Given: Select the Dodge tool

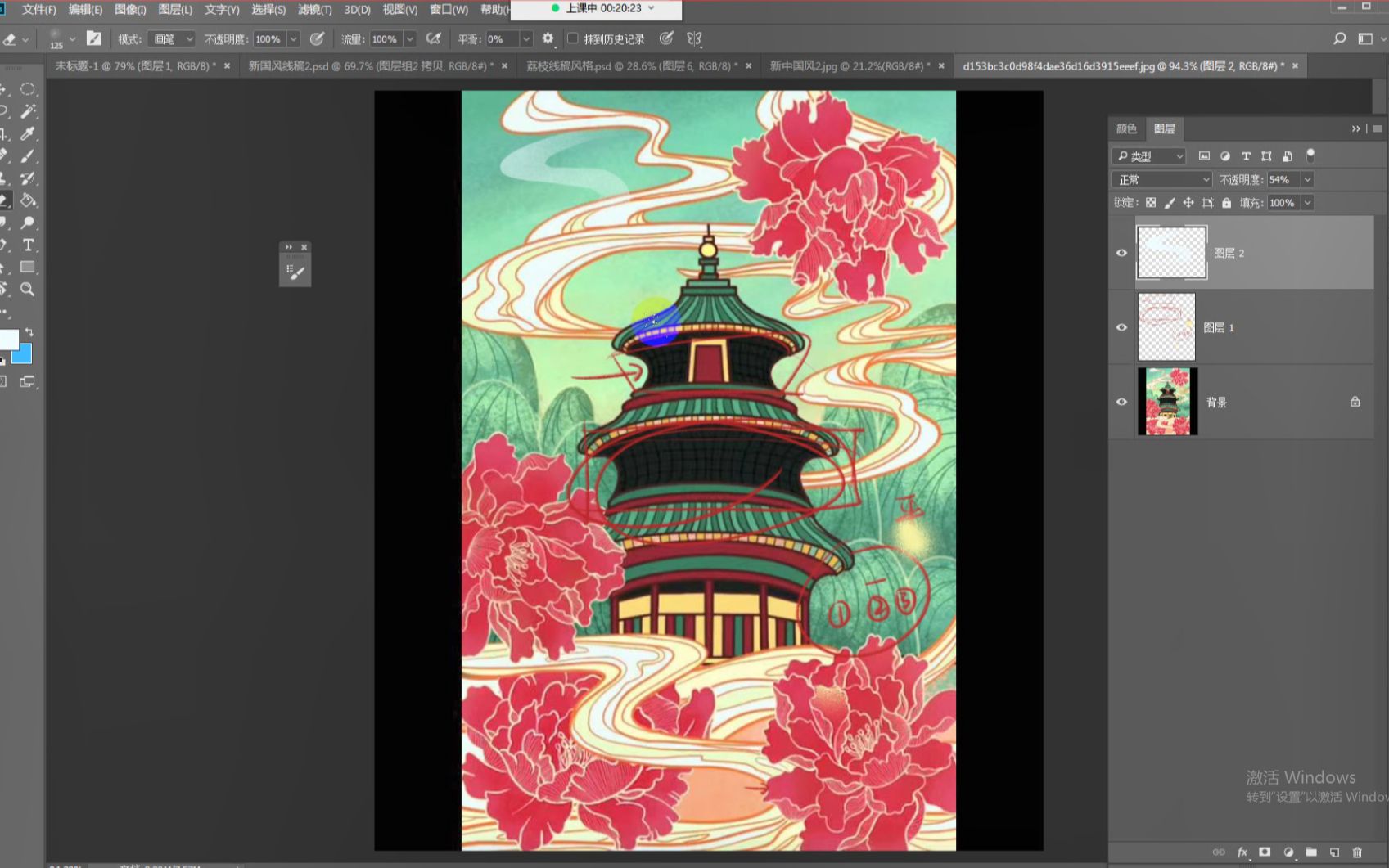Looking at the screenshot, I should pyautogui.click(x=28, y=223).
